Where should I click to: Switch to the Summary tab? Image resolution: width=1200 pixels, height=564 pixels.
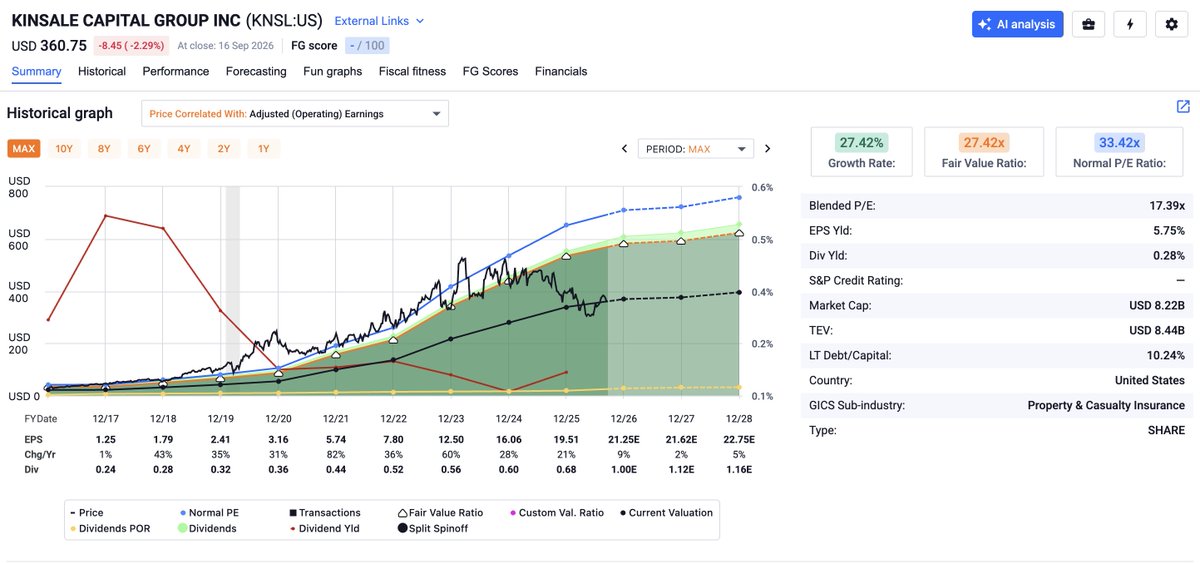tap(36, 71)
